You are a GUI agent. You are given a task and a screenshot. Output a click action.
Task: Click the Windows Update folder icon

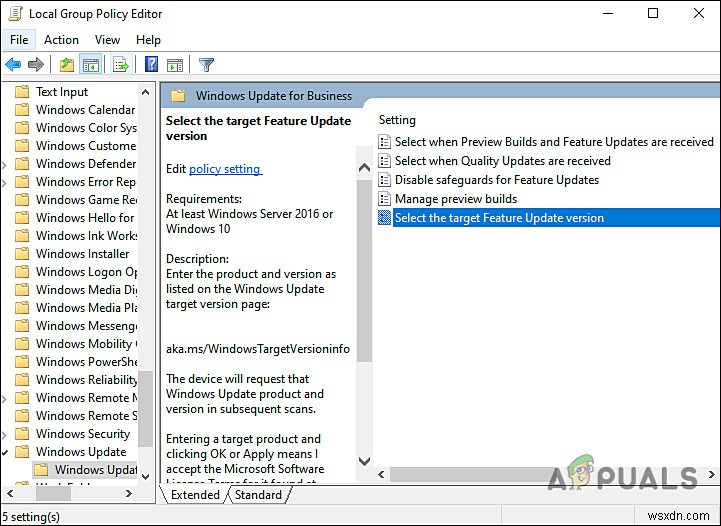22,452
